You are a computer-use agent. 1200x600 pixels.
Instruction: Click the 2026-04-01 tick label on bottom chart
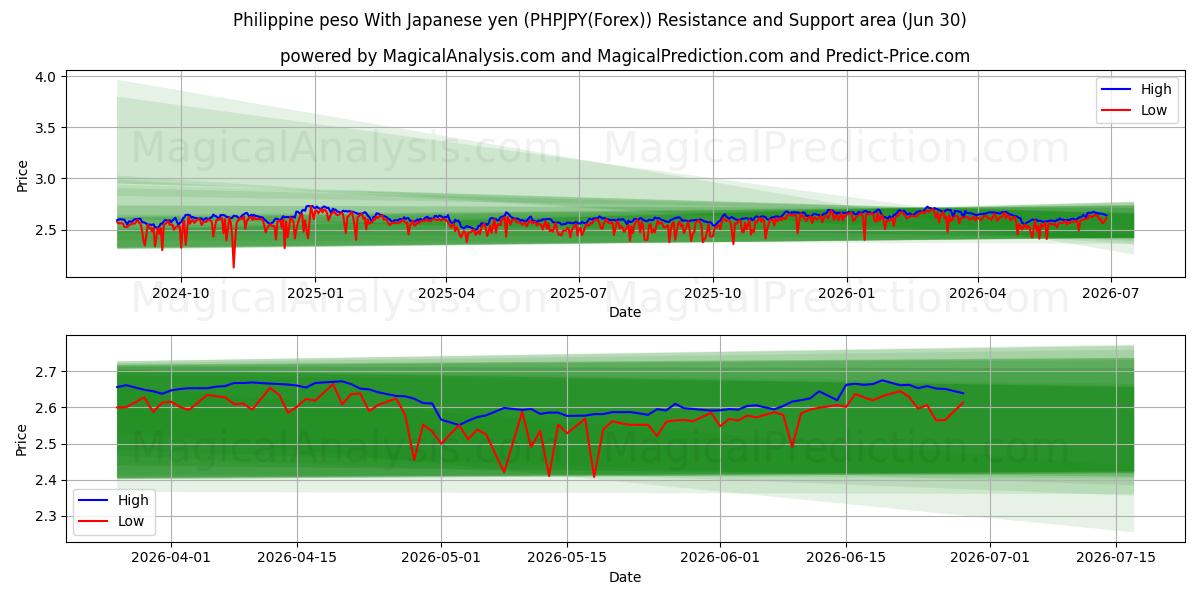pos(172,559)
